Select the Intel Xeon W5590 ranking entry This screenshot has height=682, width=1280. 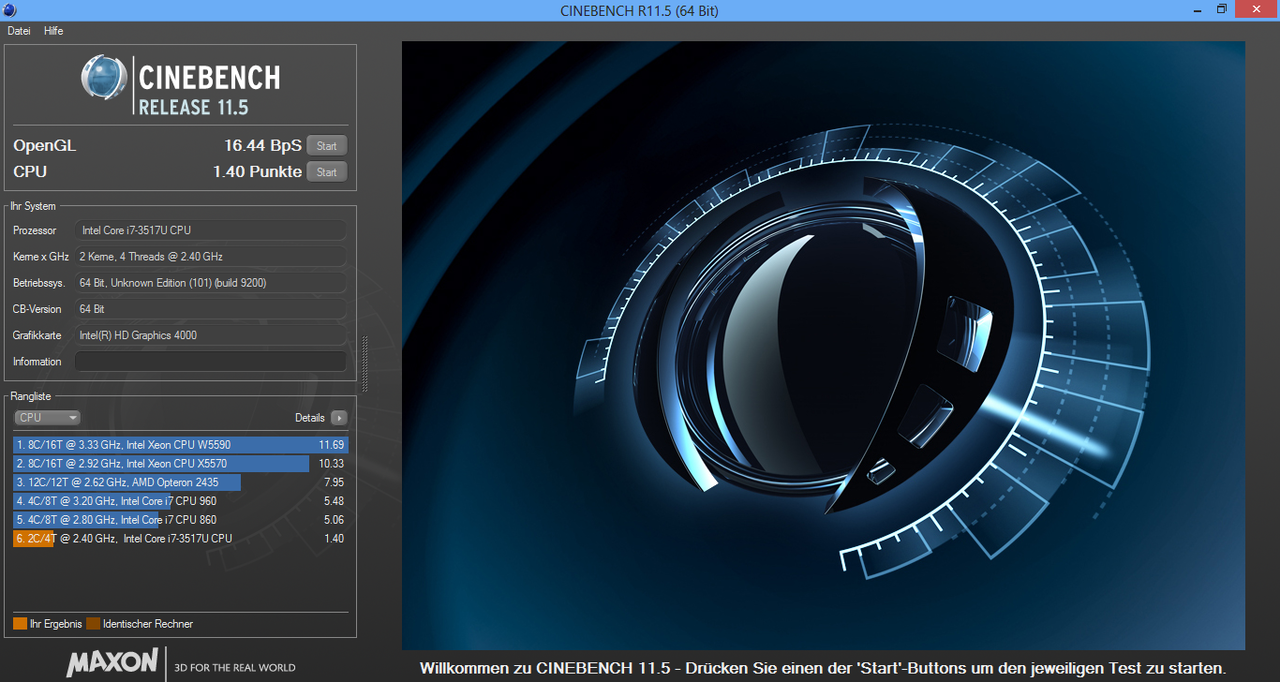(180, 444)
